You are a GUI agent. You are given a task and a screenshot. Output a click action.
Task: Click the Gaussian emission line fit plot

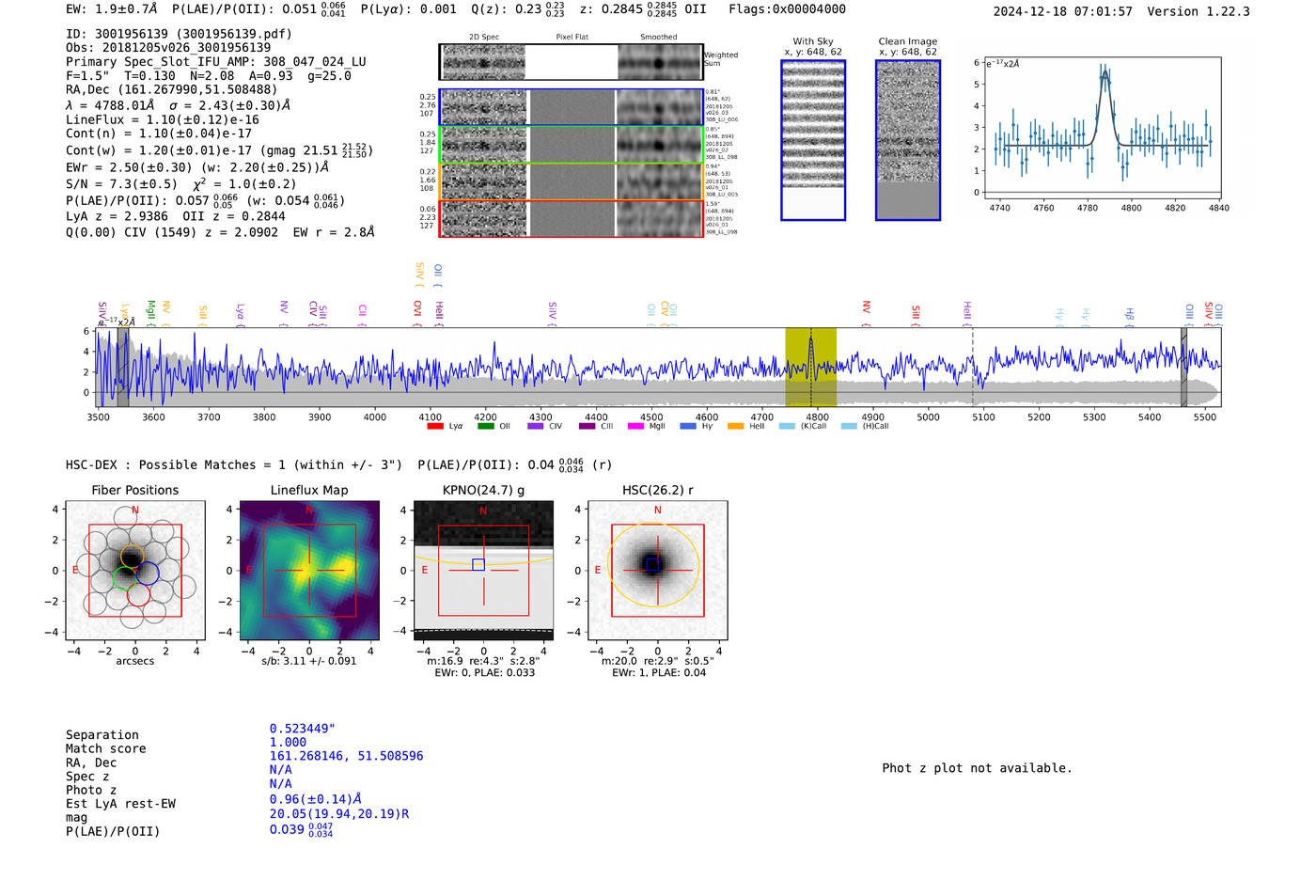pos(1103,129)
